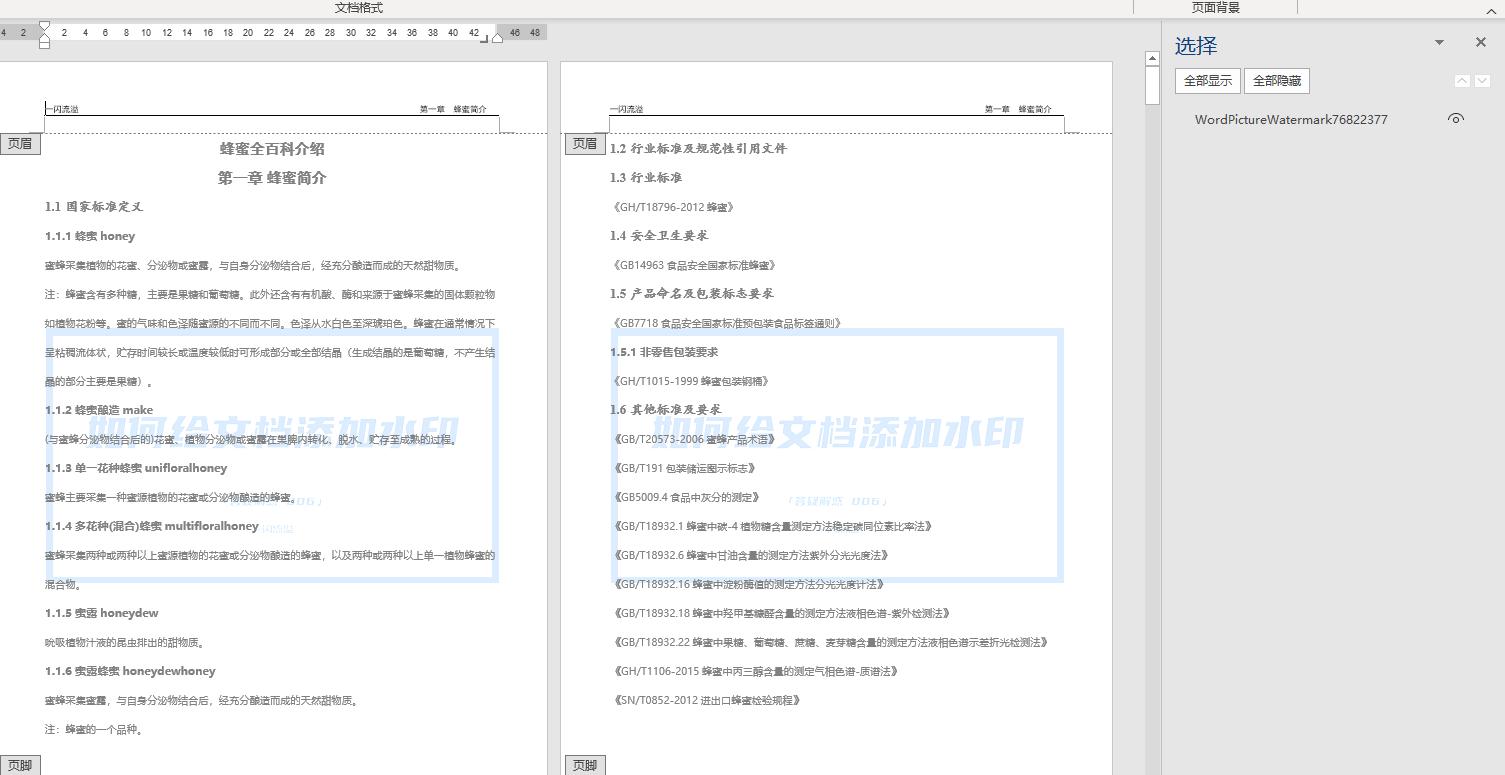Open the Selection pane options dropdown arrow

(x=1438, y=42)
